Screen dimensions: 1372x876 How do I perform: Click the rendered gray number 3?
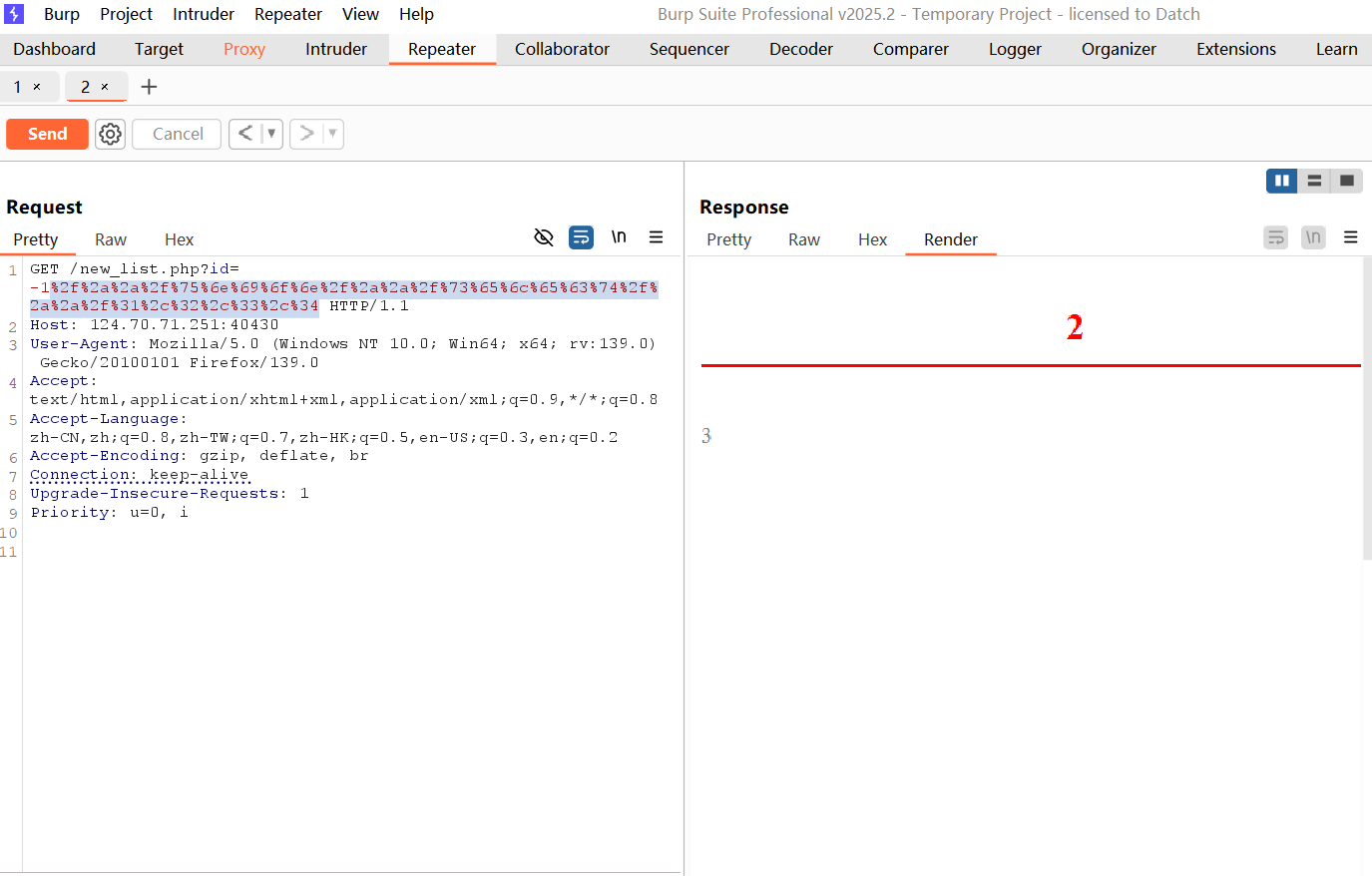tap(706, 436)
